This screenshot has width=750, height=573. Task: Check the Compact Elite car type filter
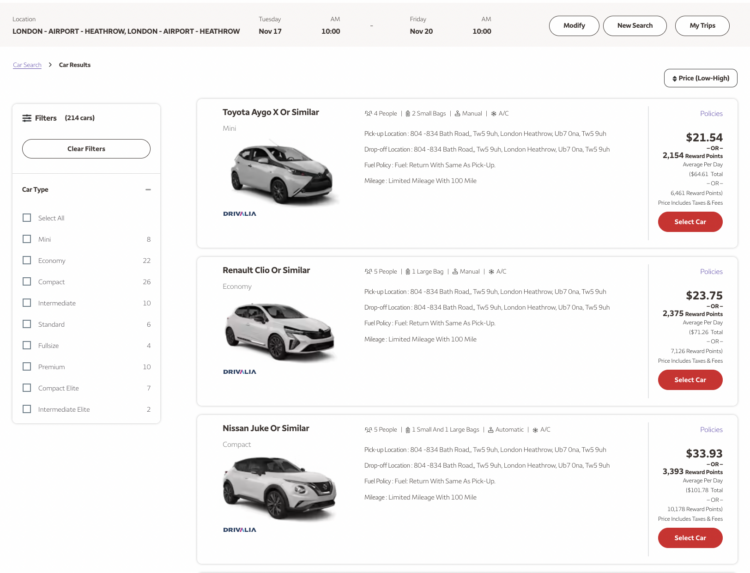[27, 388]
